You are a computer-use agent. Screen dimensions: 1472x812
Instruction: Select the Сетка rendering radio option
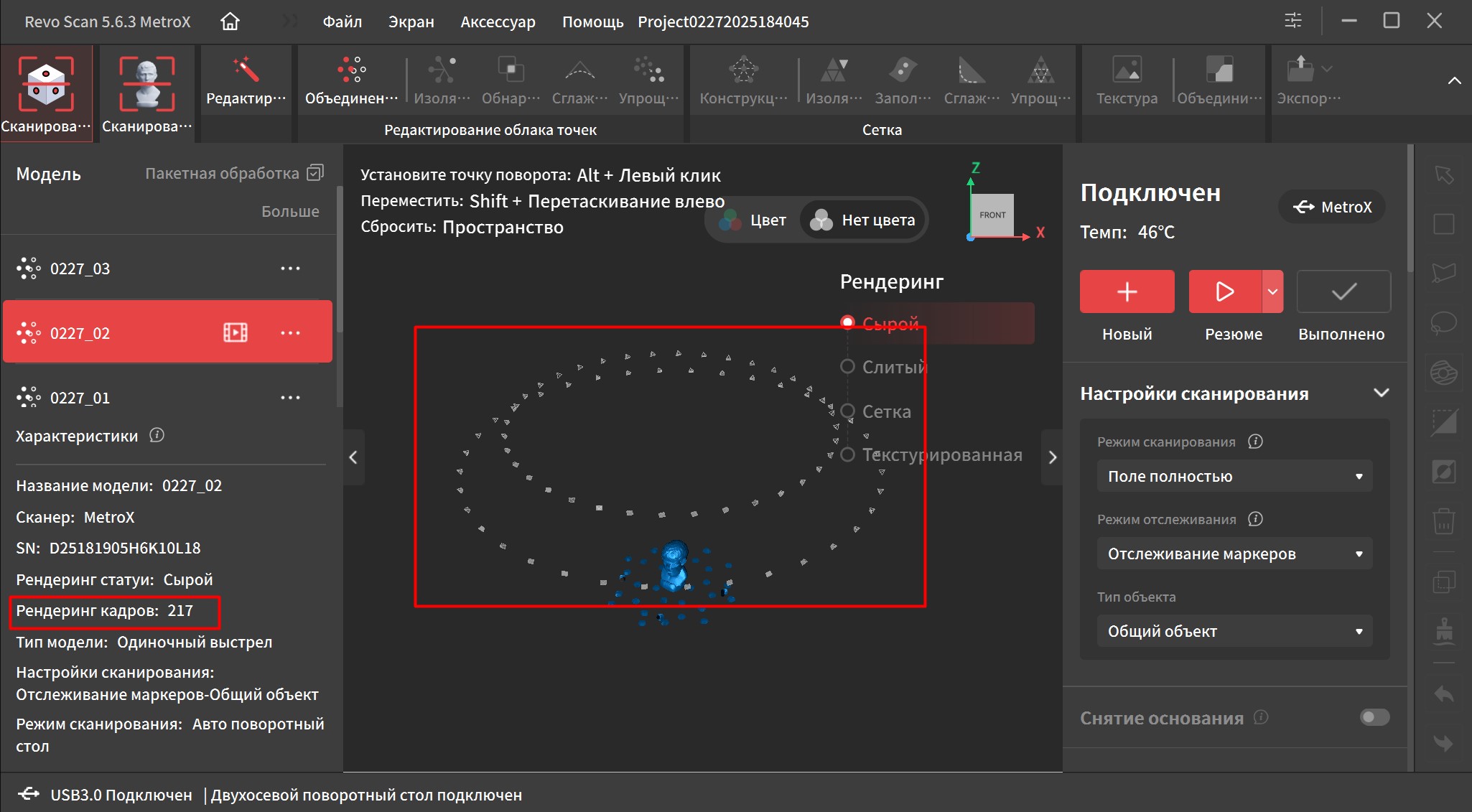click(847, 411)
